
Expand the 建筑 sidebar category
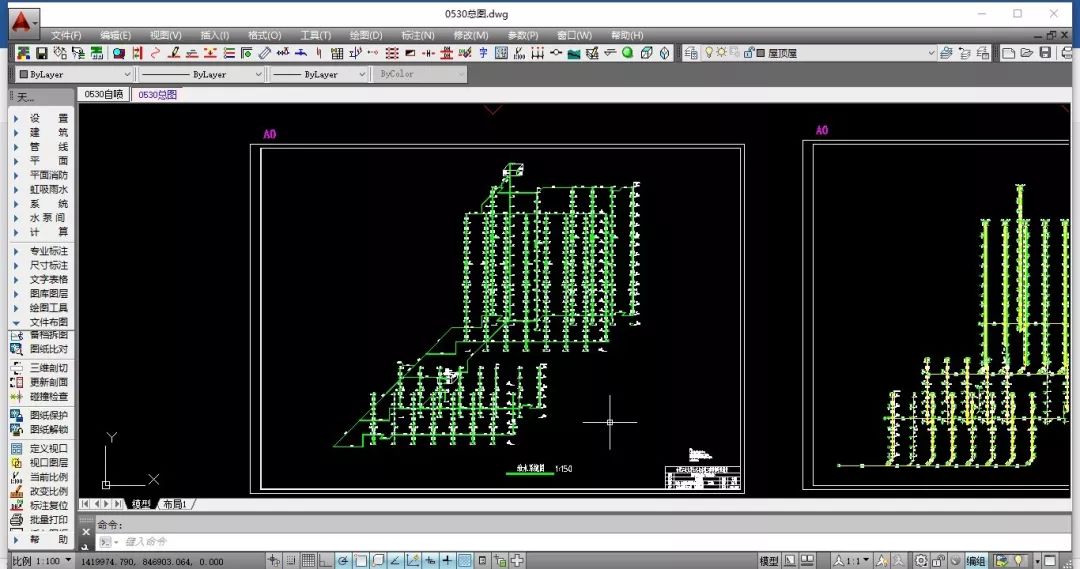(x=41, y=132)
